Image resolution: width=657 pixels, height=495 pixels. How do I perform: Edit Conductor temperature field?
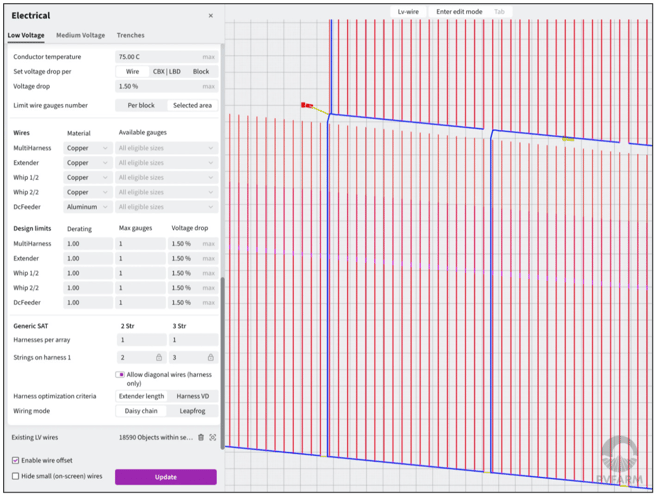[x=166, y=57]
